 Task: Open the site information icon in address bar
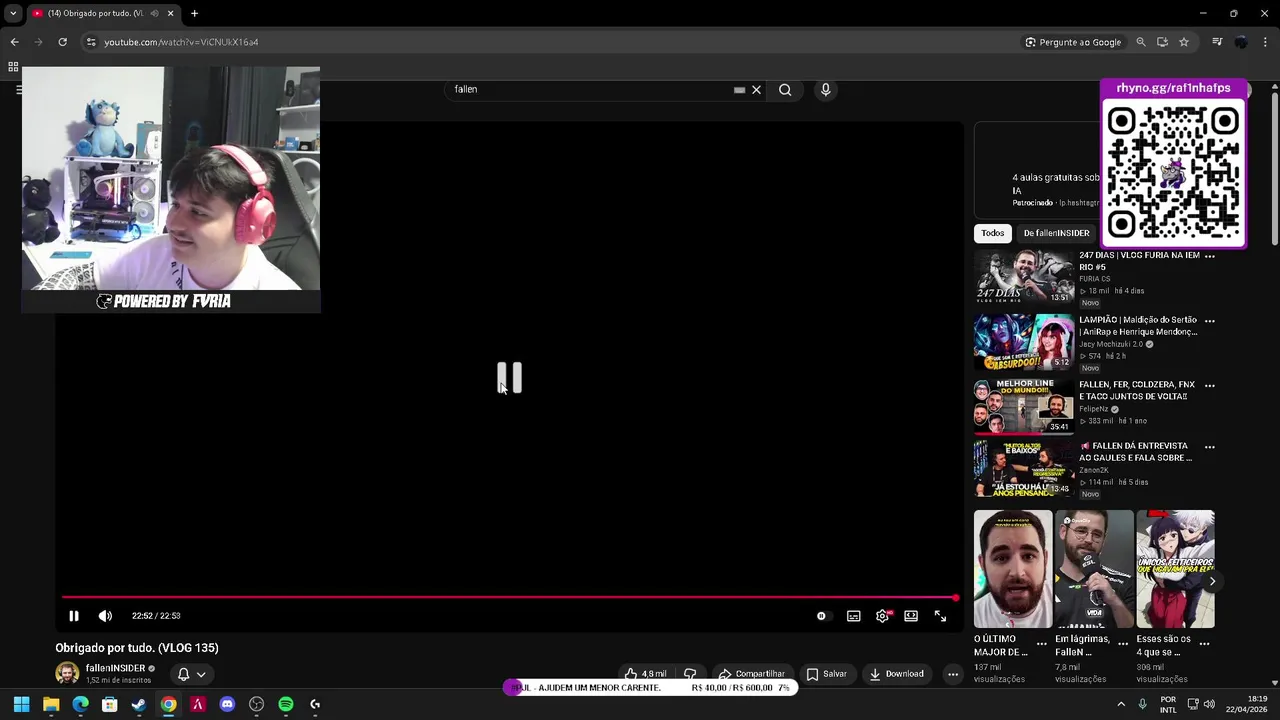pyautogui.click(x=91, y=42)
